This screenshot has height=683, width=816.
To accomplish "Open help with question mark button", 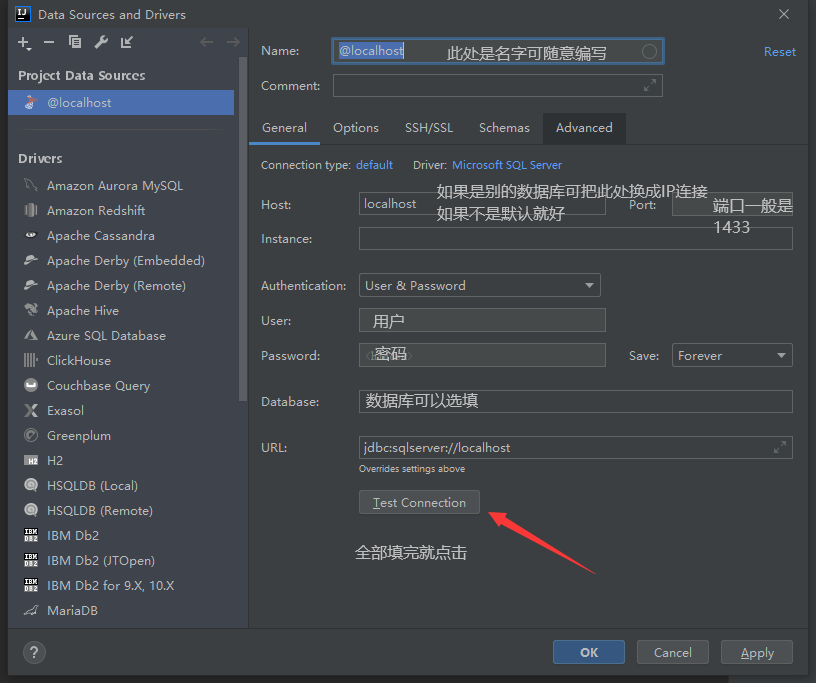I will tap(34, 652).
